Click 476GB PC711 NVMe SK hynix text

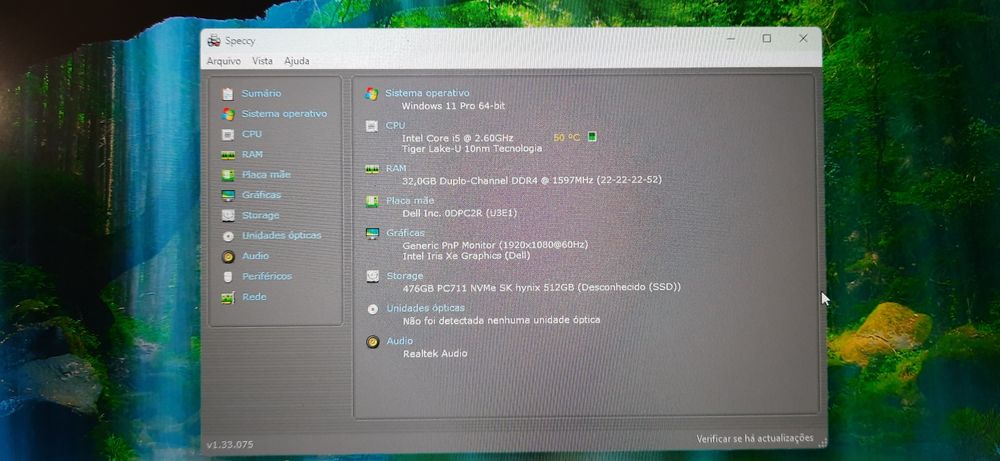tap(542, 288)
